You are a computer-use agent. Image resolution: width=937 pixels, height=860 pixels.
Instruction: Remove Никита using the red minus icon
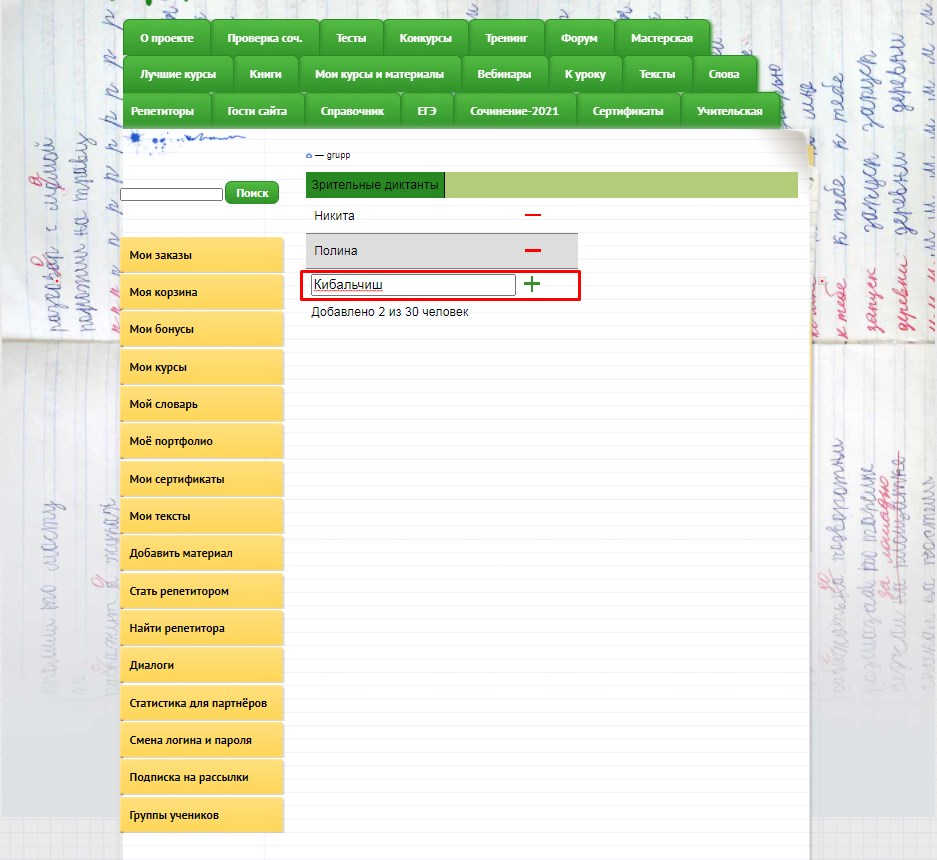(x=533, y=215)
